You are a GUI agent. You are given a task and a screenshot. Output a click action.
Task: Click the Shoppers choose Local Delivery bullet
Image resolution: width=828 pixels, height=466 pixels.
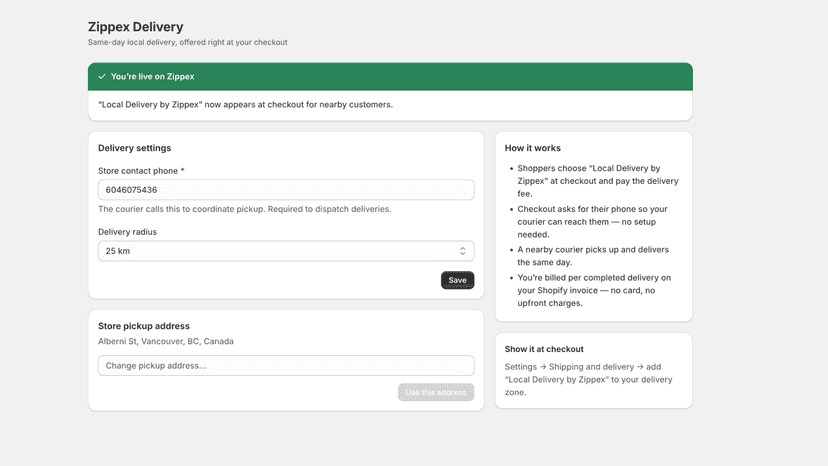[598, 181]
